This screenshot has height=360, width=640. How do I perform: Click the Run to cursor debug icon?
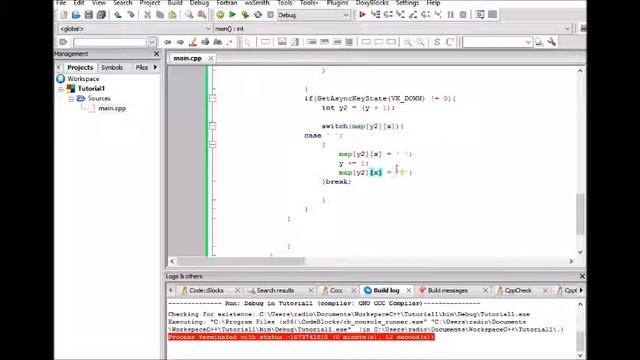click(375, 15)
